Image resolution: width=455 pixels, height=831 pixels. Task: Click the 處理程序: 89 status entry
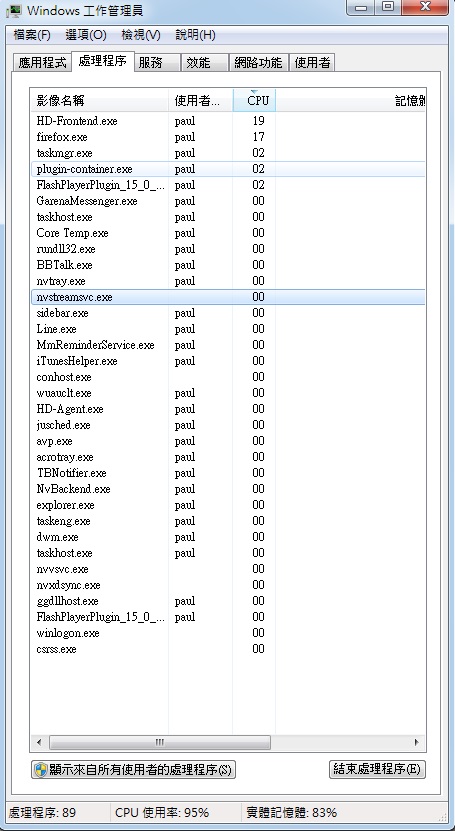point(42,812)
